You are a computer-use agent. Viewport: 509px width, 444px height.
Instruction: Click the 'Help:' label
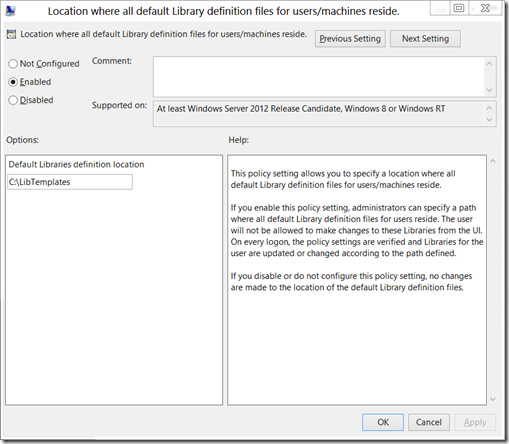pyautogui.click(x=239, y=140)
